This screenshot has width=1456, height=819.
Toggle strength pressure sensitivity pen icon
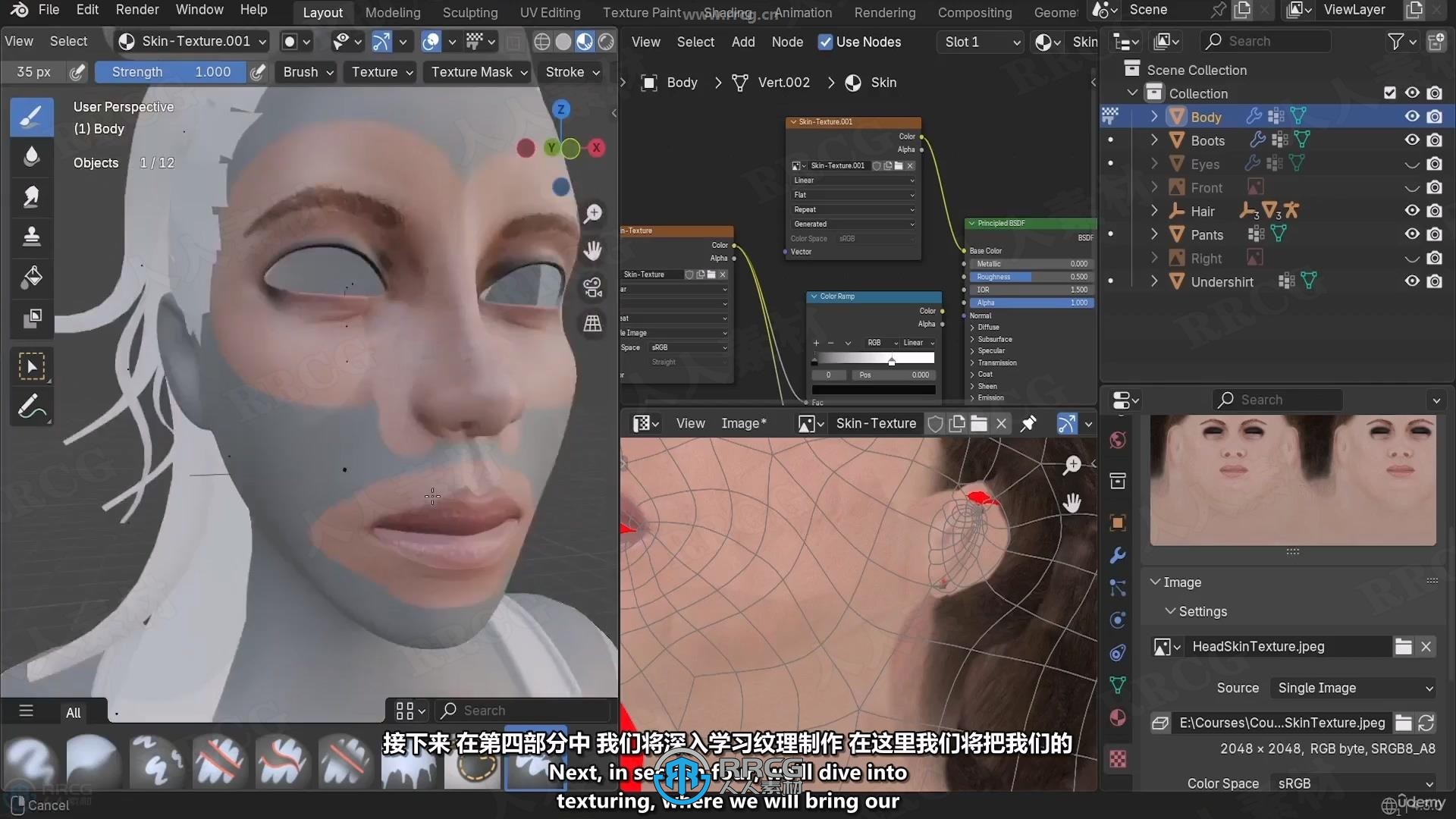tap(258, 72)
